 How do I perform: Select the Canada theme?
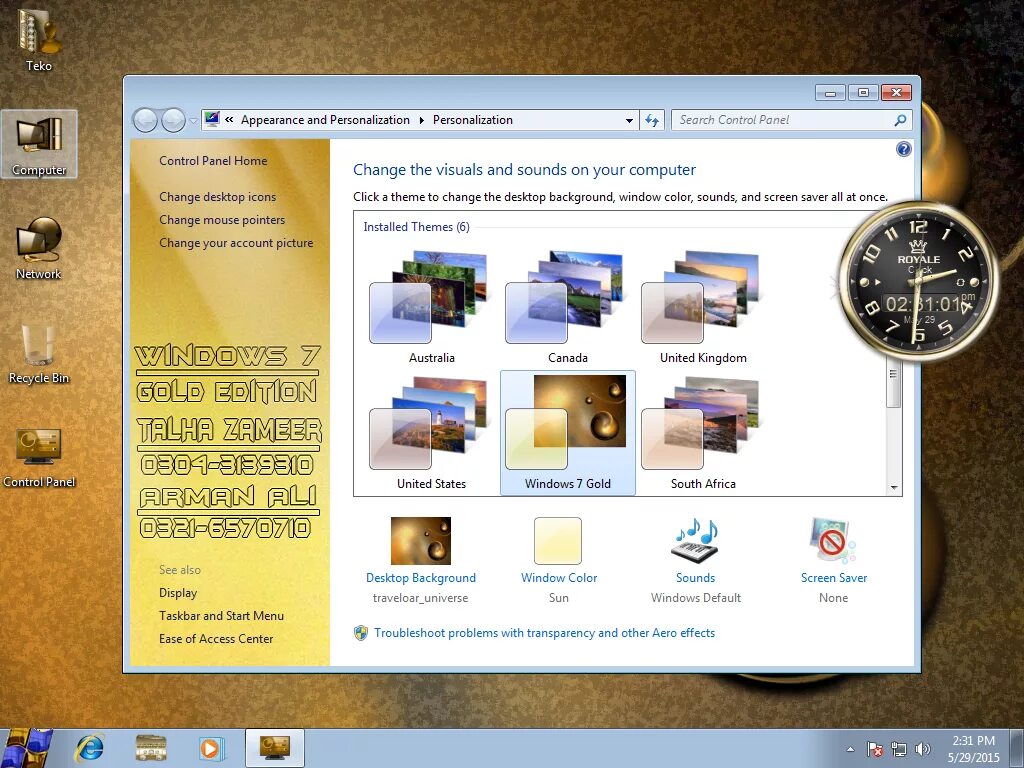(568, 307)
